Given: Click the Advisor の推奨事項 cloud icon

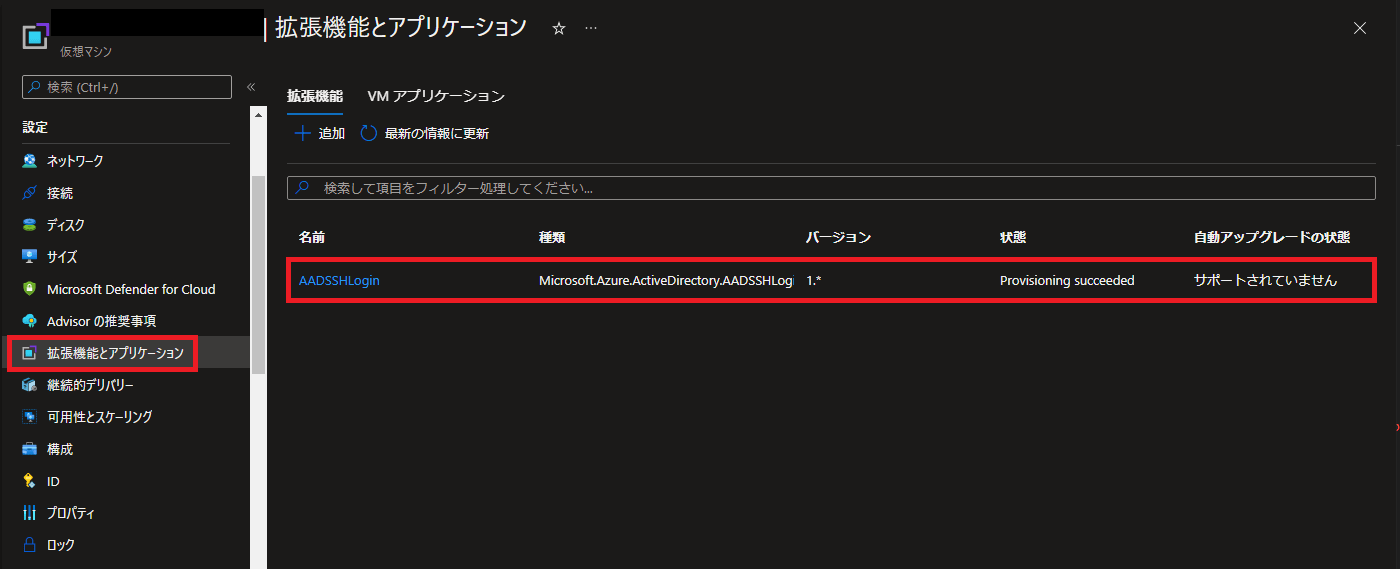Looking at the screenshot, I should (29, 321).
